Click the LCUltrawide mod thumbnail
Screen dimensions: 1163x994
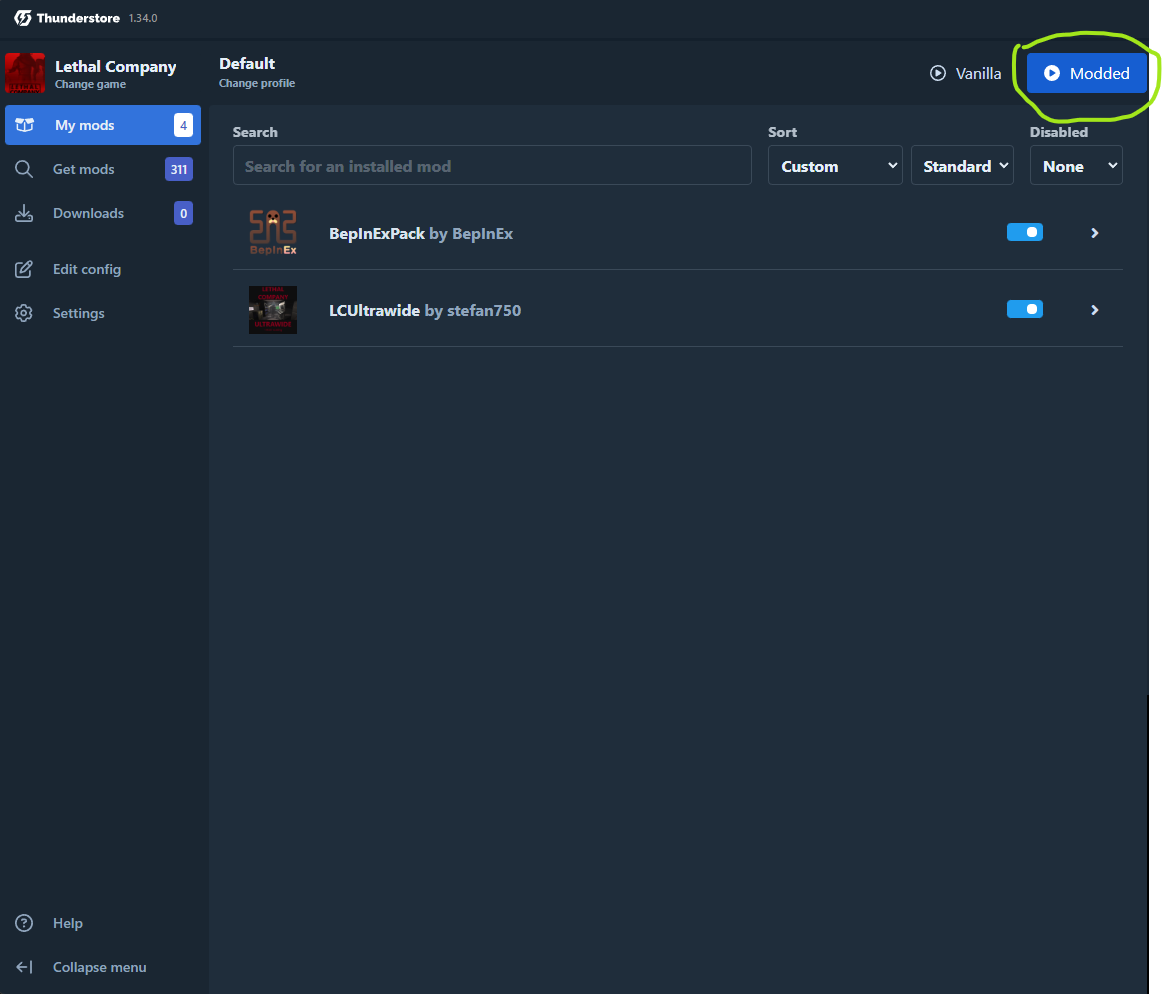coord(273,310)
